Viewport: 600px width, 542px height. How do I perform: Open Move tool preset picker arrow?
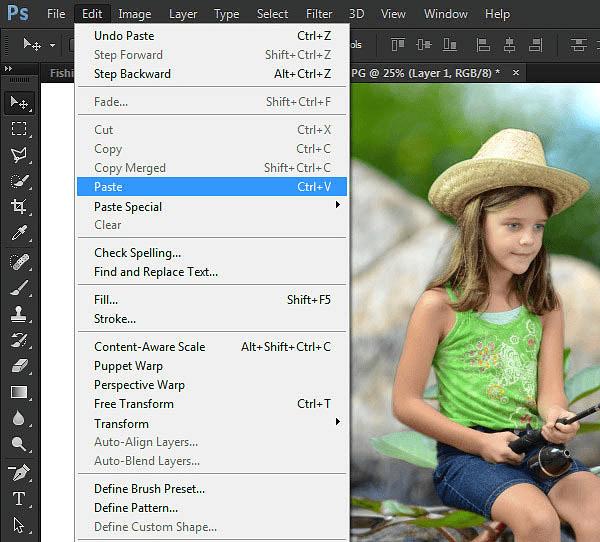point(52,45)
